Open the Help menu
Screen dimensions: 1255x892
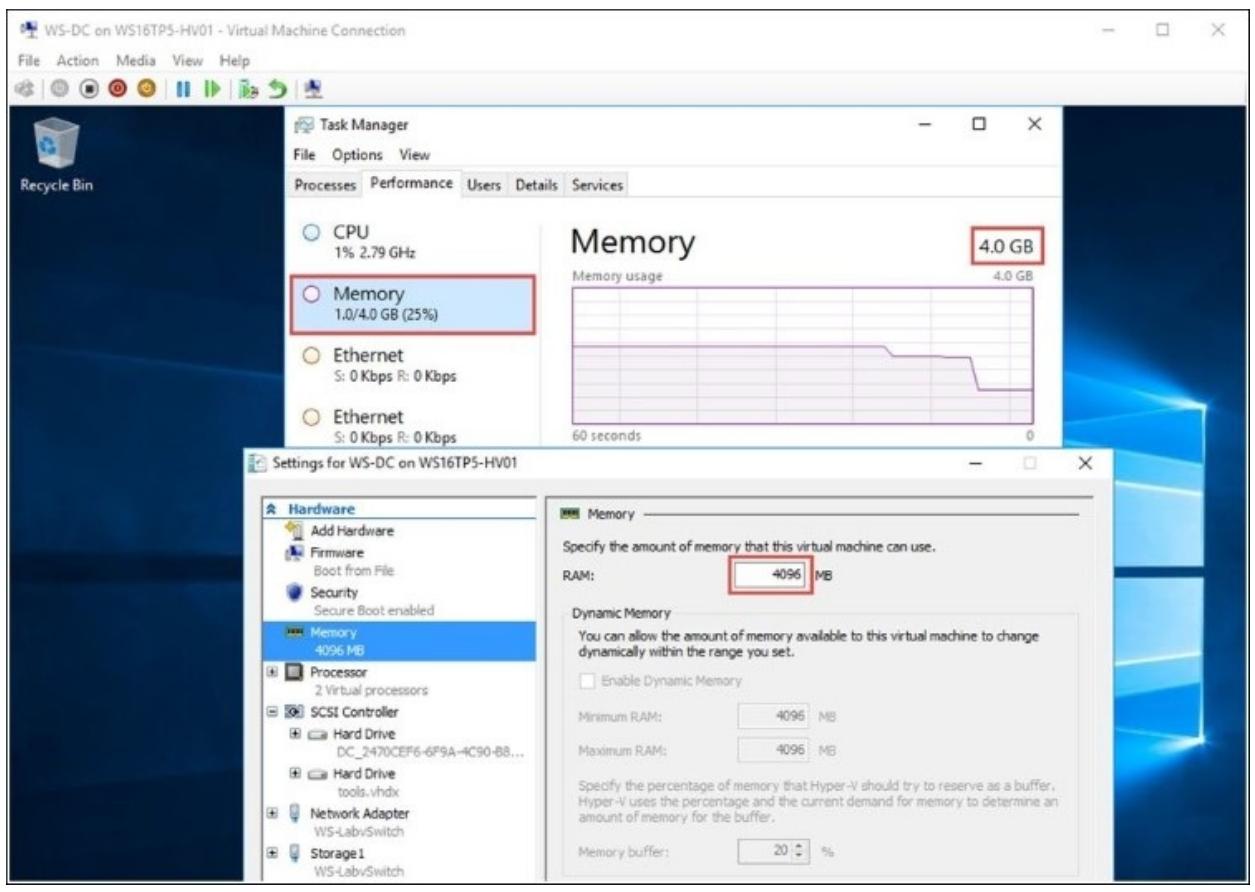tap(234, 61)
